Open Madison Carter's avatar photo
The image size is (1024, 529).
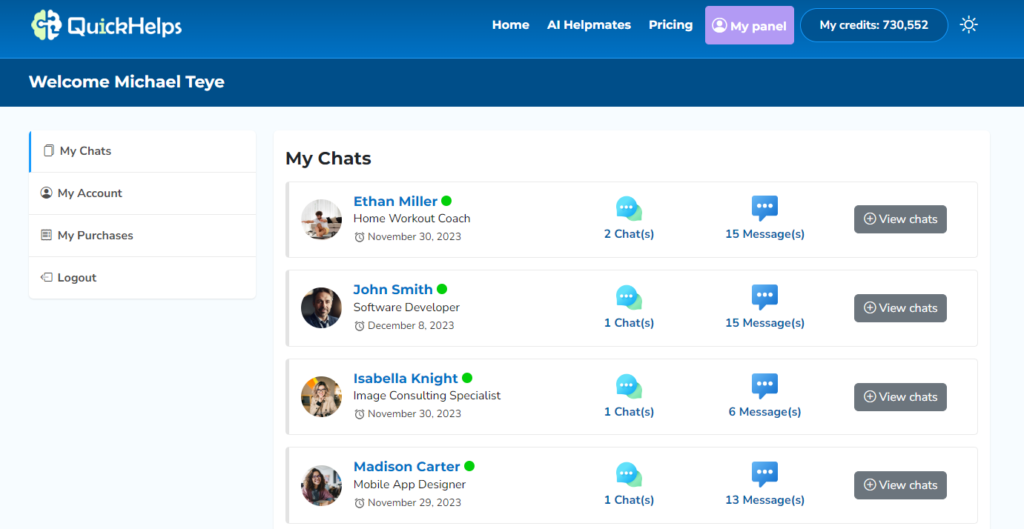coord(321,485)
